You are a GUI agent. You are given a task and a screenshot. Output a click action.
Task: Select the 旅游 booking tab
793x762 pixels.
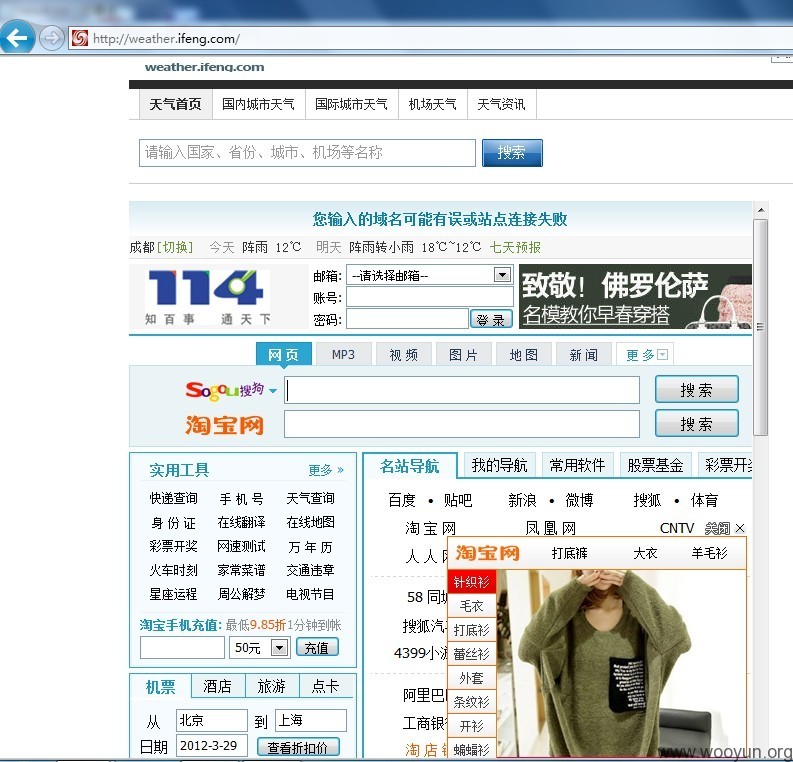click(272, 686)
